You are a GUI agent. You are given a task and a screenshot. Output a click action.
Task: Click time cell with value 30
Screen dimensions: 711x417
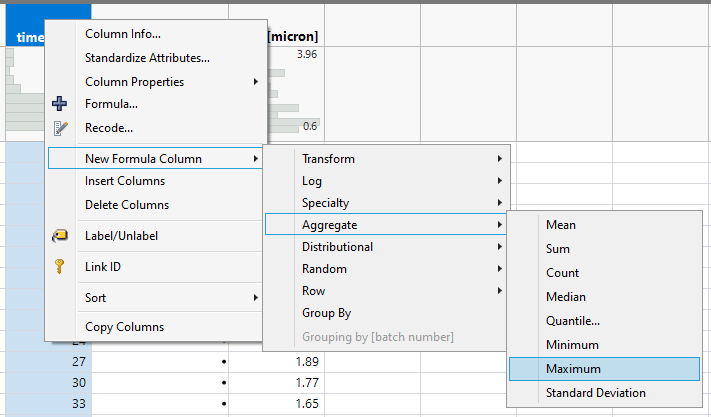[49, 383]
